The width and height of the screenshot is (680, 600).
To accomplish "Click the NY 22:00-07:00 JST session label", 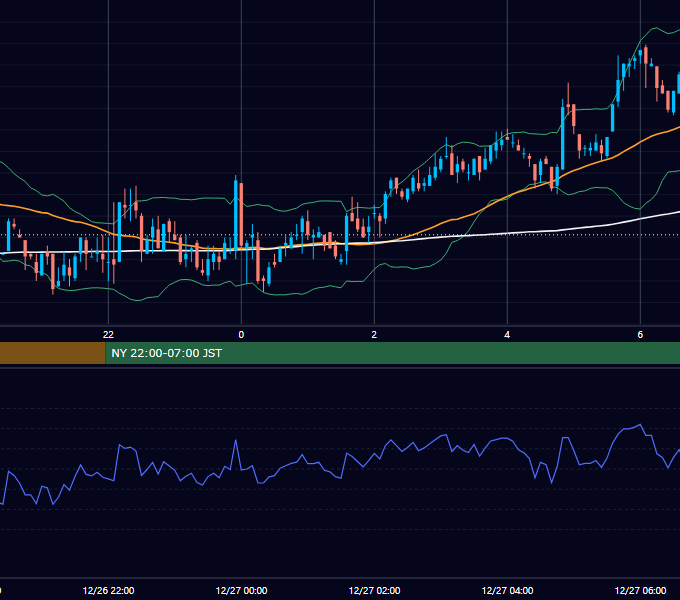I will (x=167, y=353).
